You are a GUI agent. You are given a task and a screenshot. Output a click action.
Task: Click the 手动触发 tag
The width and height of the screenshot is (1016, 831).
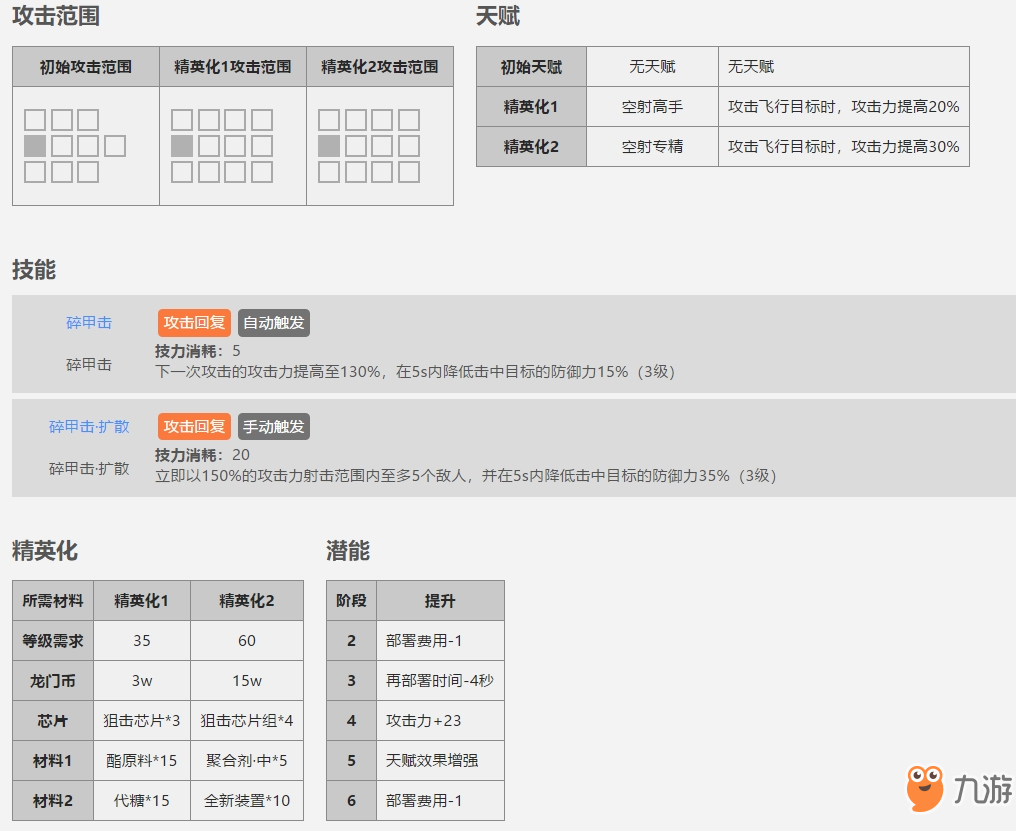click(x=273, y=427)
